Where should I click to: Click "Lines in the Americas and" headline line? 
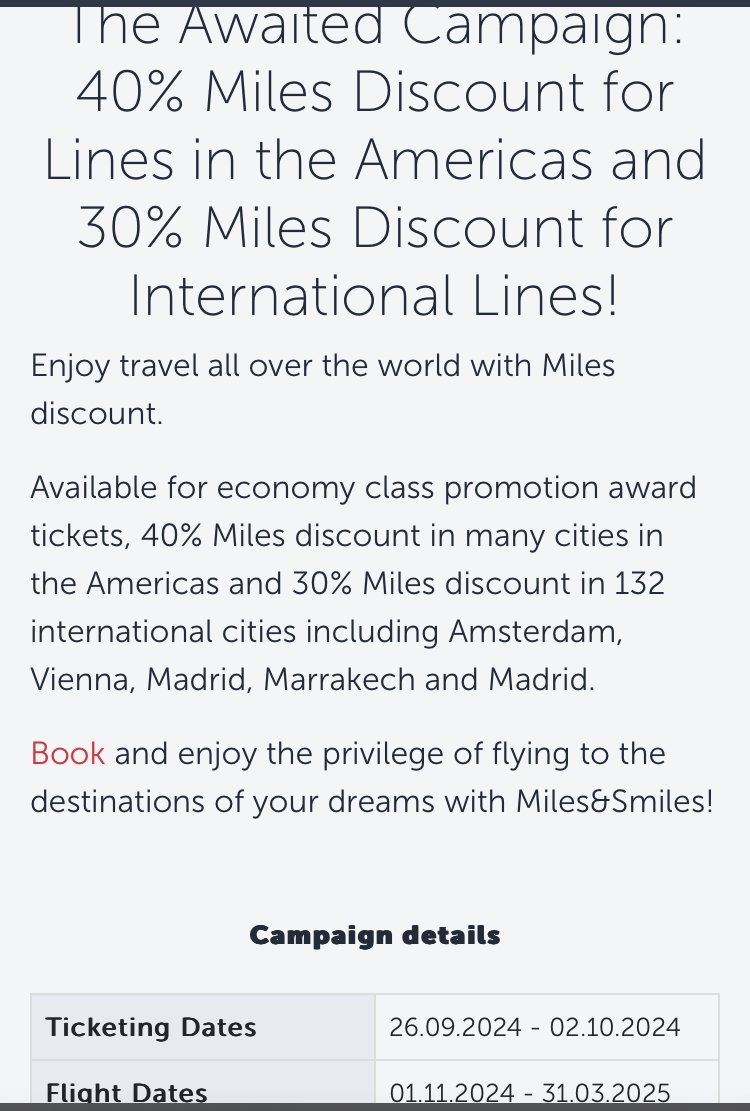coord(375,161)
